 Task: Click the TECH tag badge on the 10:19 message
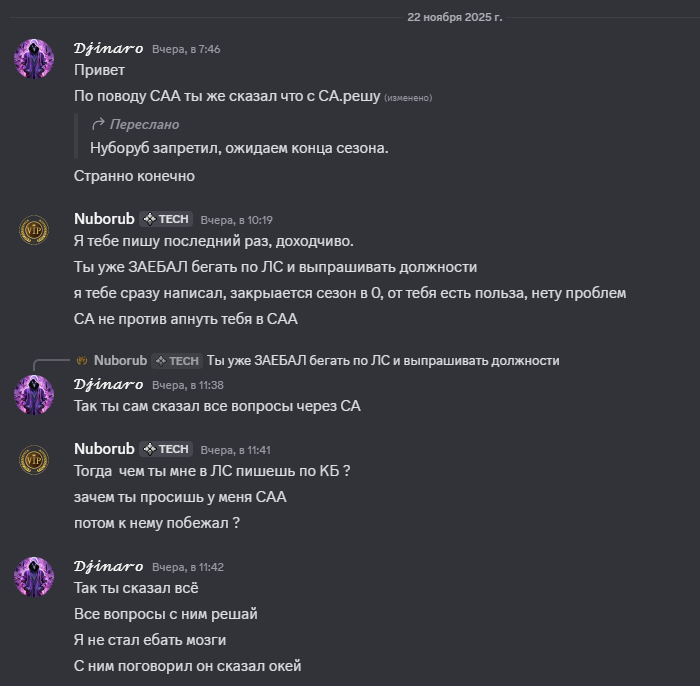coord(166,219)
